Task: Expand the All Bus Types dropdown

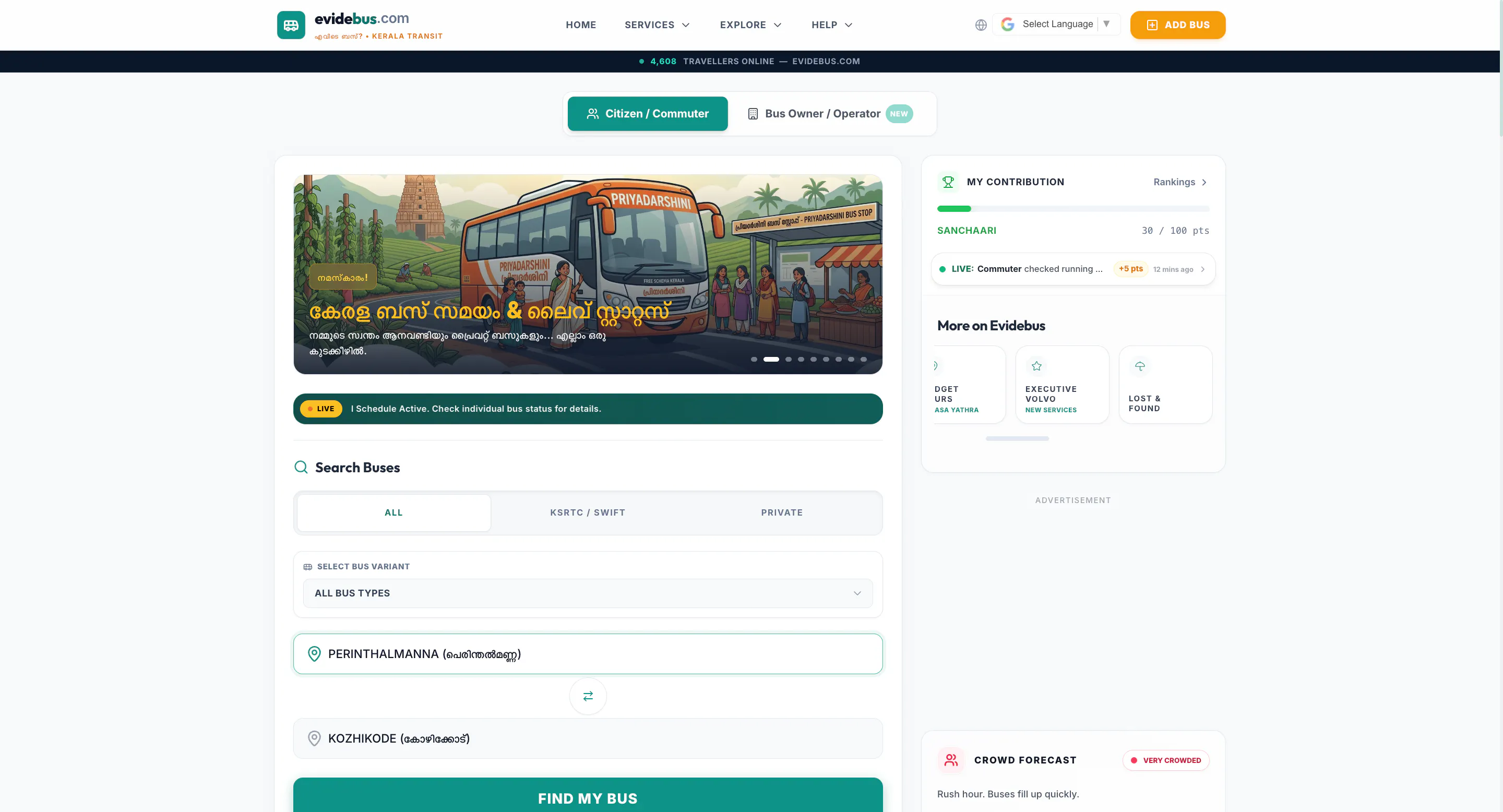Action: (x=588, y=593)
